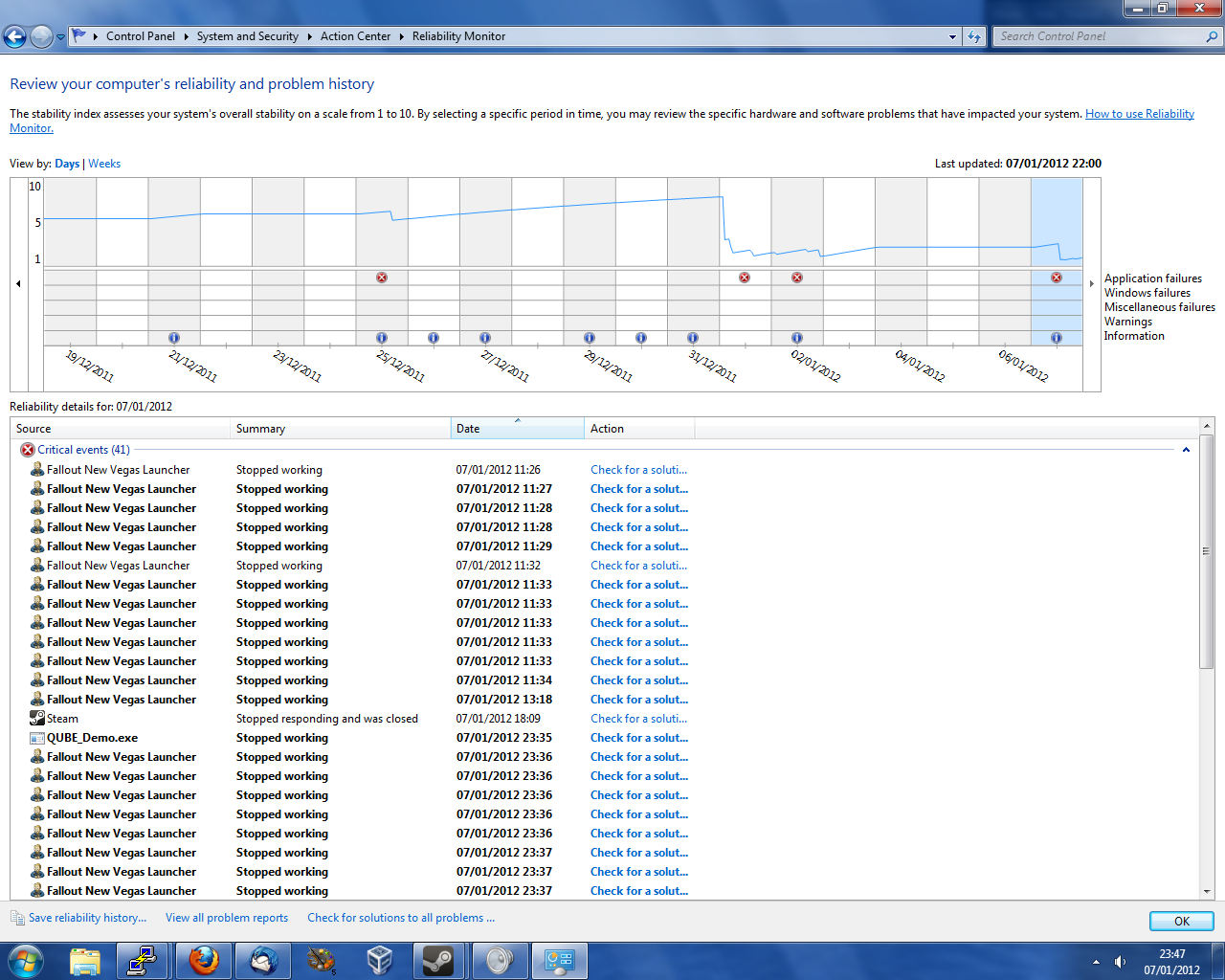Click the refresh button in the address bar
Viewport: 1225px width, 980px height.
974,36
